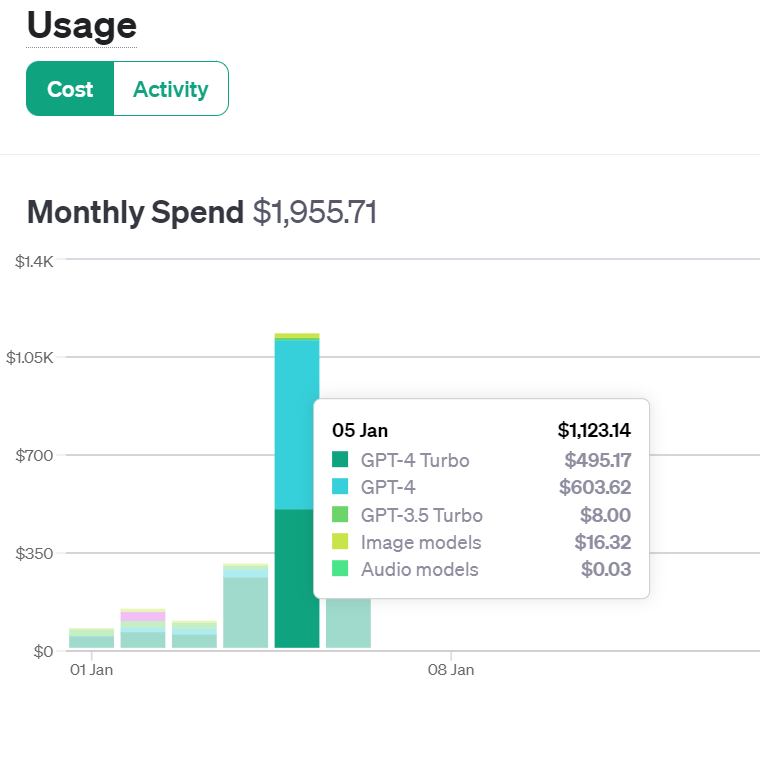This screenshot has width=760, height=762.
Task: Click the 04 Jan spend bar
Action: (245, 608)
